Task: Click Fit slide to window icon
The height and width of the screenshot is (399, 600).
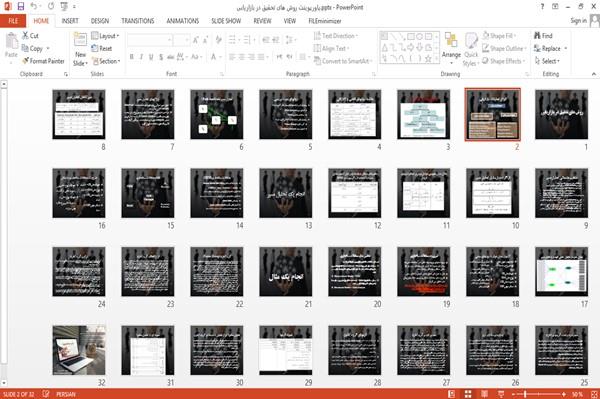Action: [x=594, y=394]
